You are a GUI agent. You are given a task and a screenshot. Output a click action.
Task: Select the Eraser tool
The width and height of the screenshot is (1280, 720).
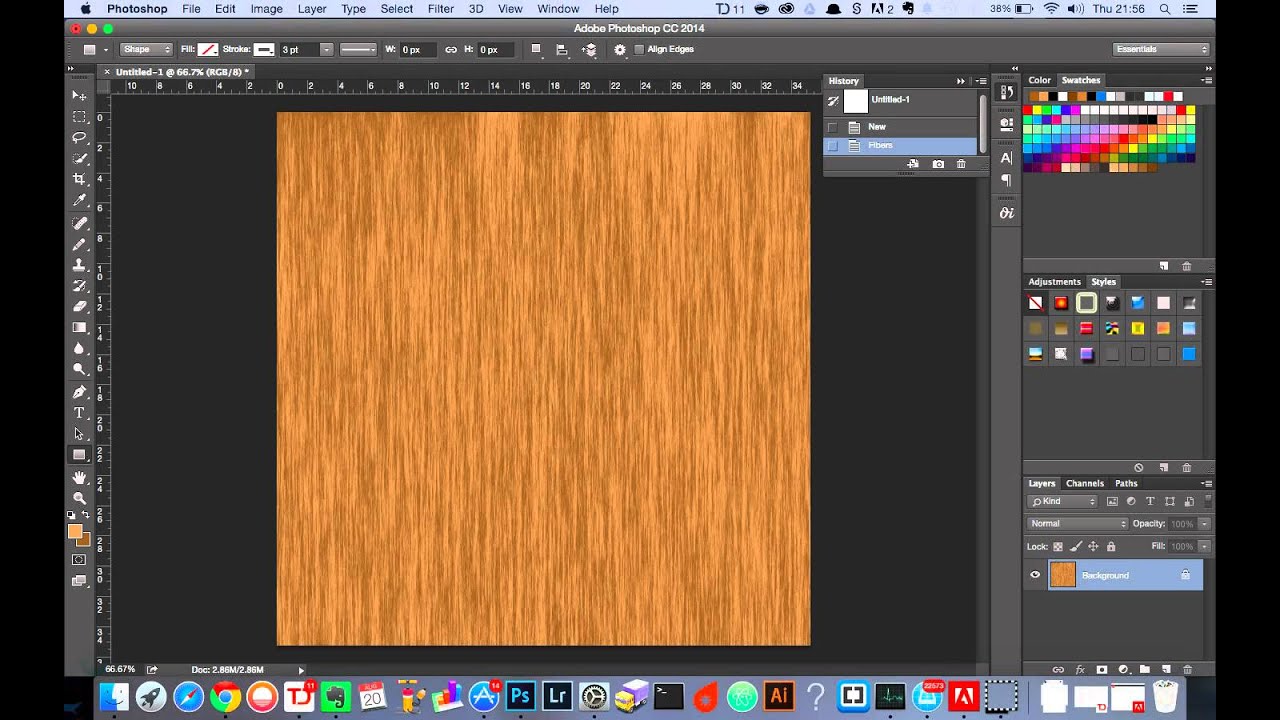(79, 306)
